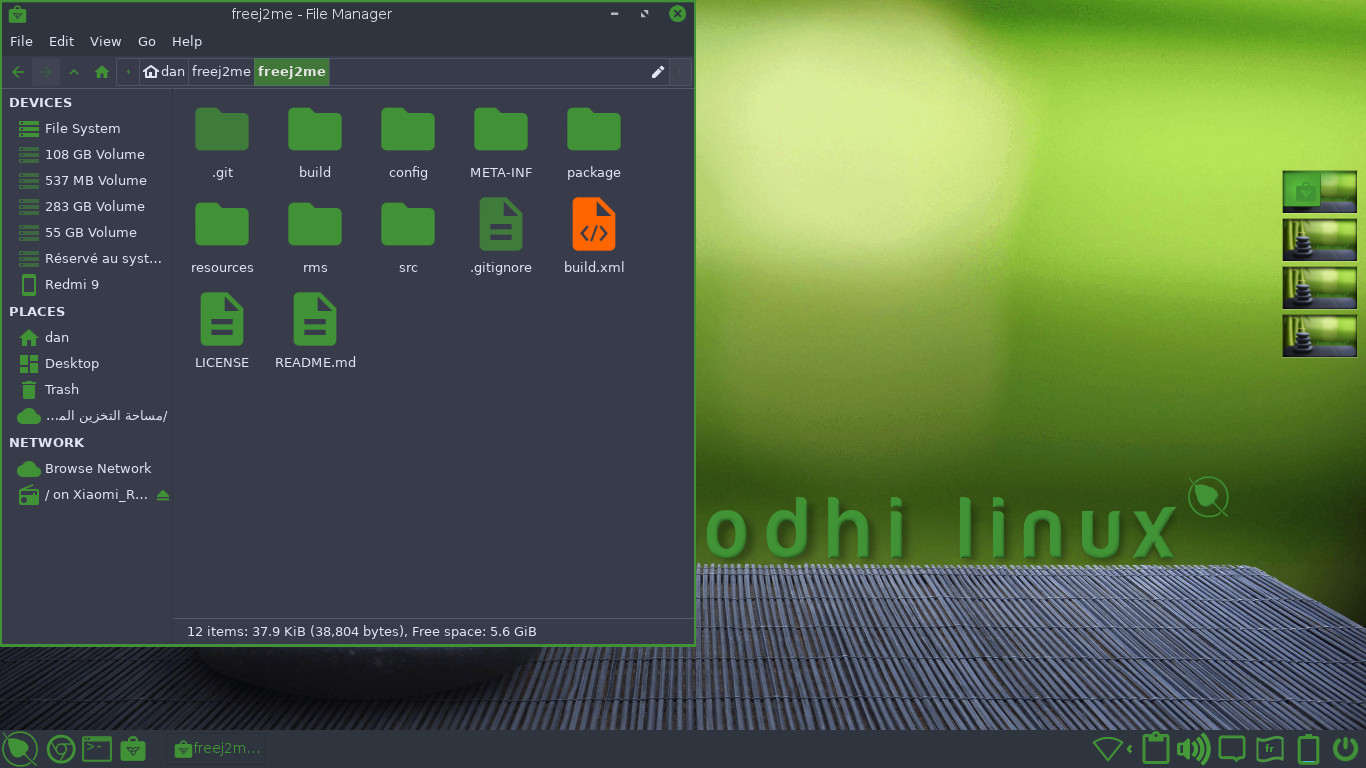Go back with the left arrow button
Screen dimensions: 1366x768
point(18,72)
